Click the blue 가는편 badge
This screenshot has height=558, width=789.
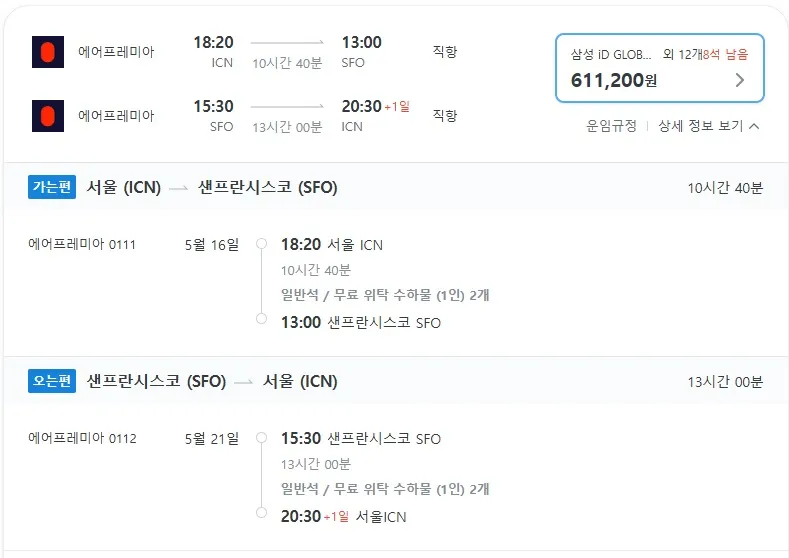click(x=52, y=187)
